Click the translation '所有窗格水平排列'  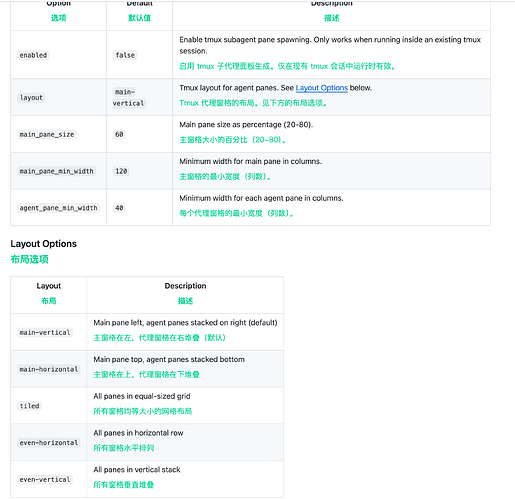pyautogui.click(x=123, y=448)
